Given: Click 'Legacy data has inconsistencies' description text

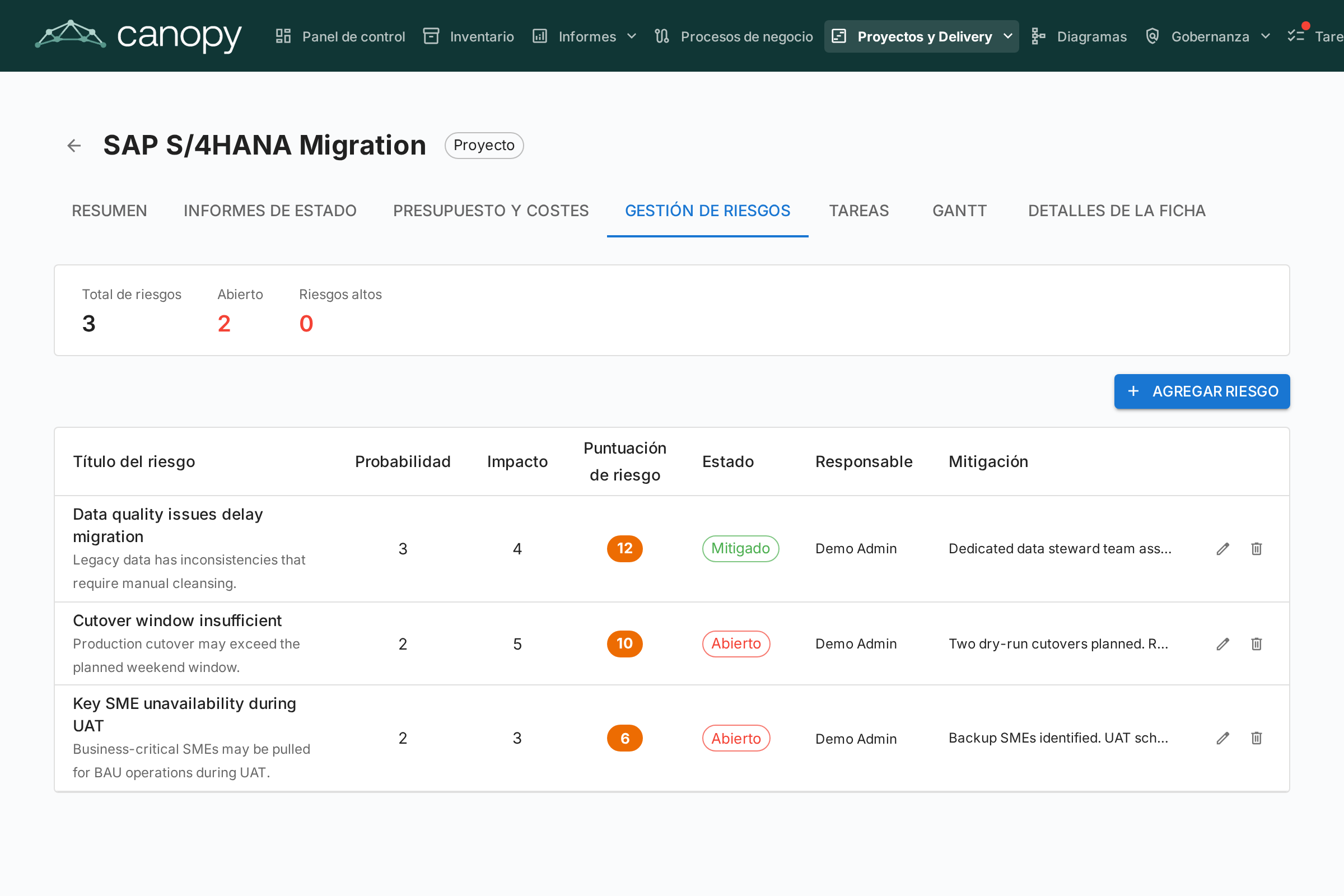Looking at the screenshot, I should coord(189,572).
